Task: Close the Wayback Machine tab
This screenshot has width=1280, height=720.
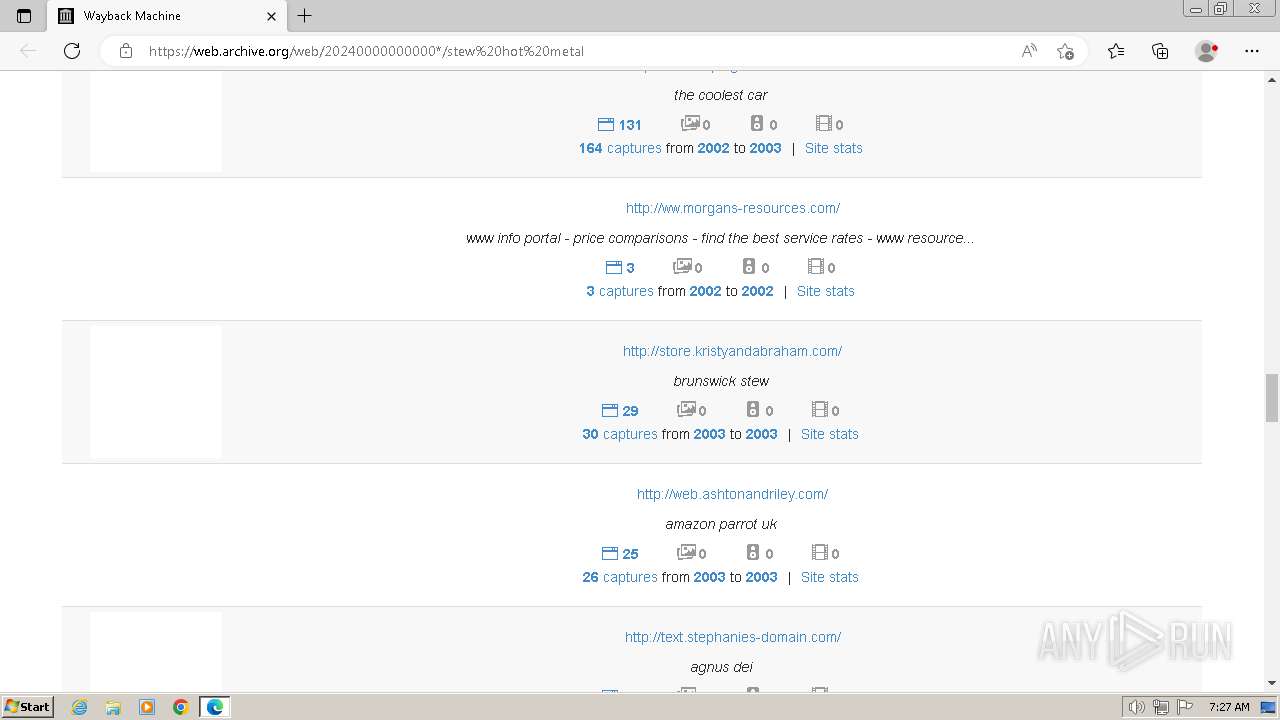Action: (272, 16)
